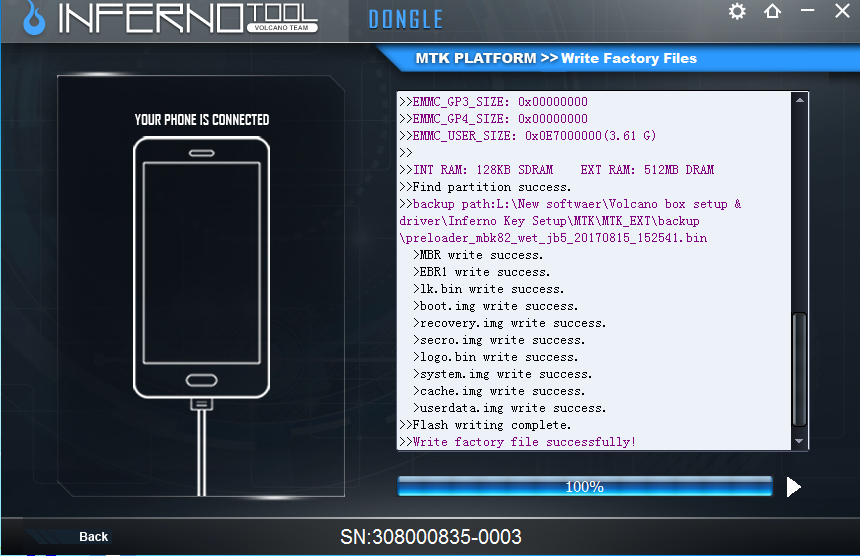Click the VOLCANO TEAM badge
860x556 pixels.
coord(282,27)
